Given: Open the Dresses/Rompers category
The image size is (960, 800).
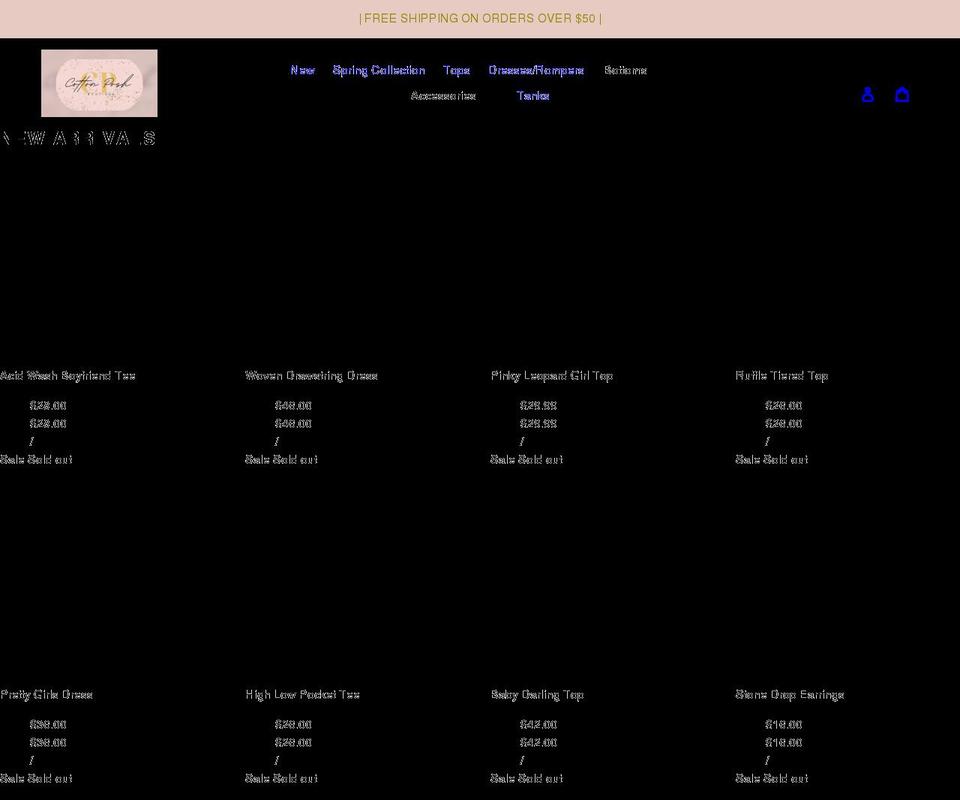Looking at the screenshot, I should (x=536, y=70).
